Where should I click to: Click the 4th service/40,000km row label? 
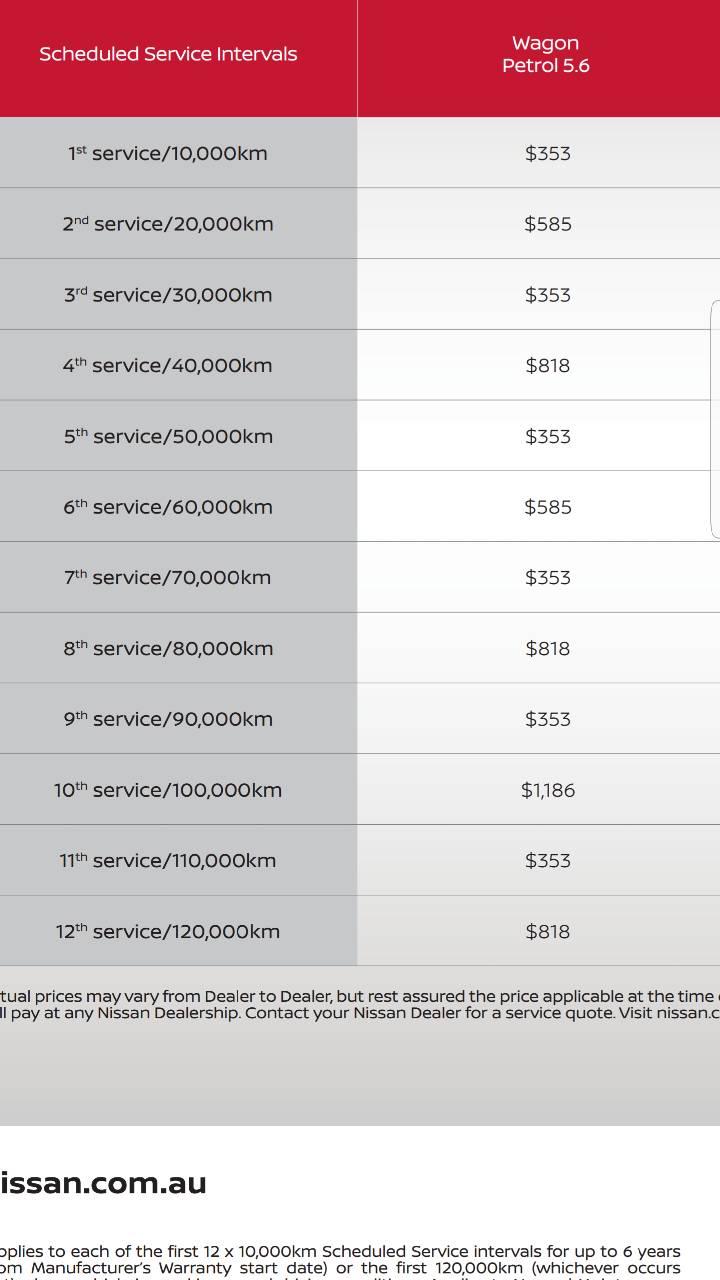[168, 365]
